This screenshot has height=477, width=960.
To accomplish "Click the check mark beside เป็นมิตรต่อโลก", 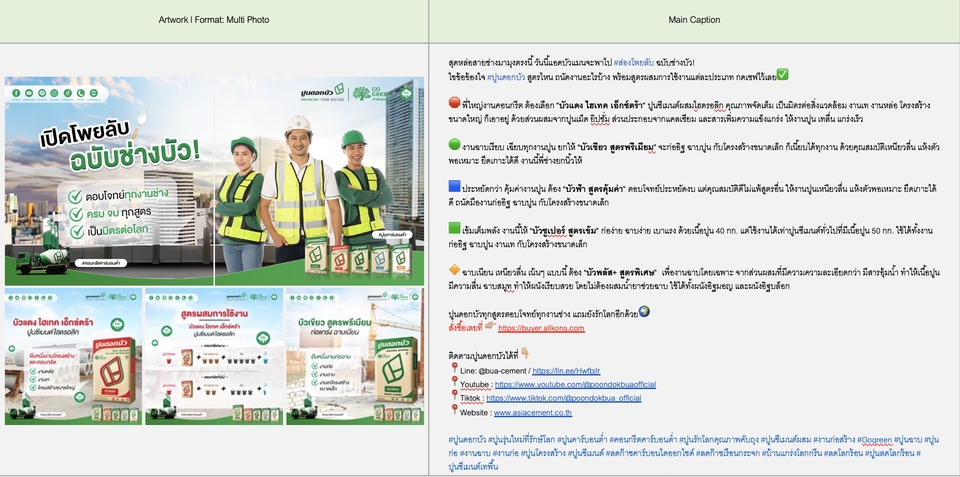I will [x=77, y=232].
